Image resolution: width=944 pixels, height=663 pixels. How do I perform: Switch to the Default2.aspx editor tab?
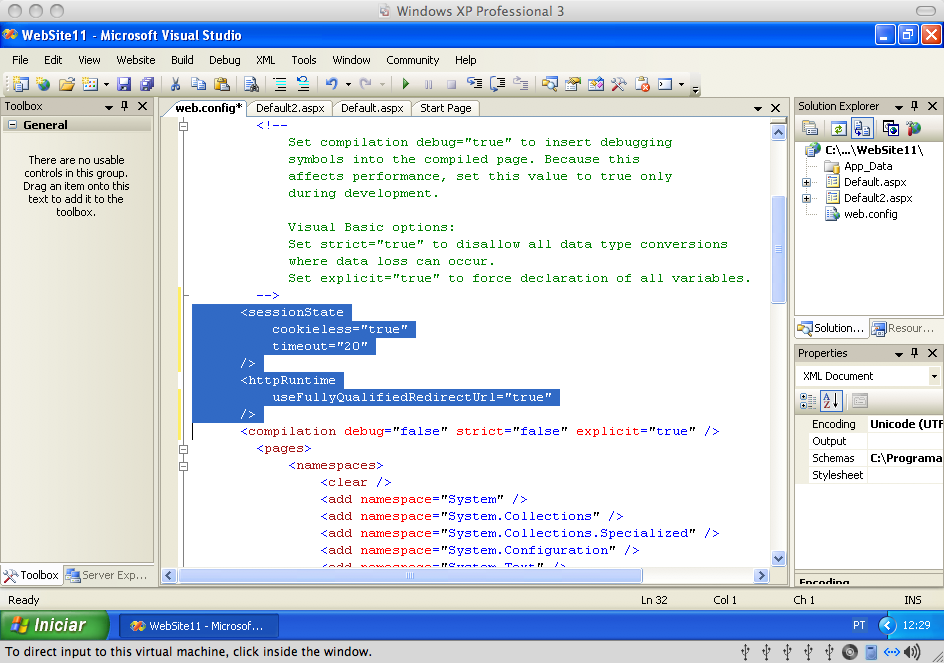(x=290, y=108)
